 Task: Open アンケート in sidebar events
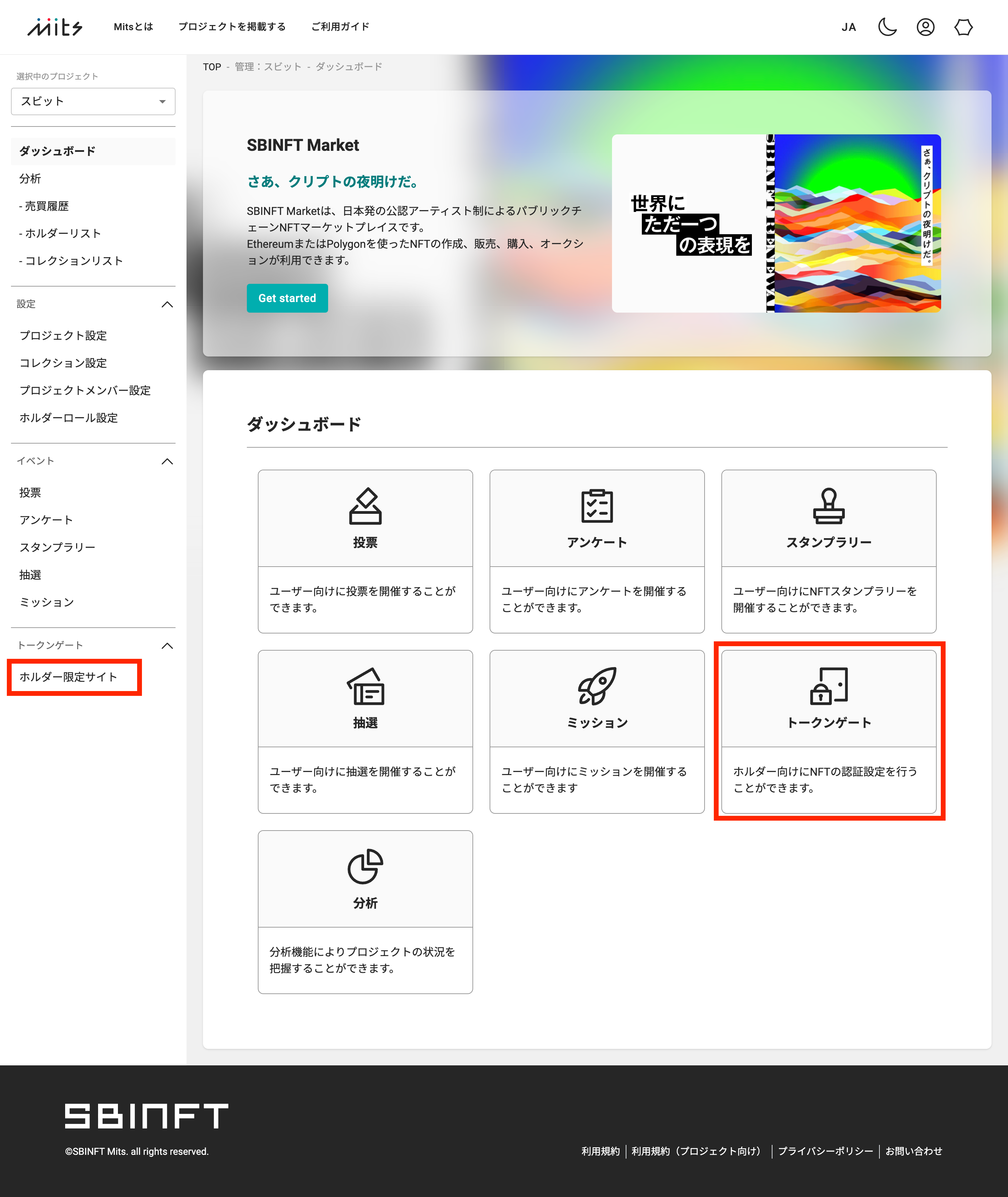point(46,520)
